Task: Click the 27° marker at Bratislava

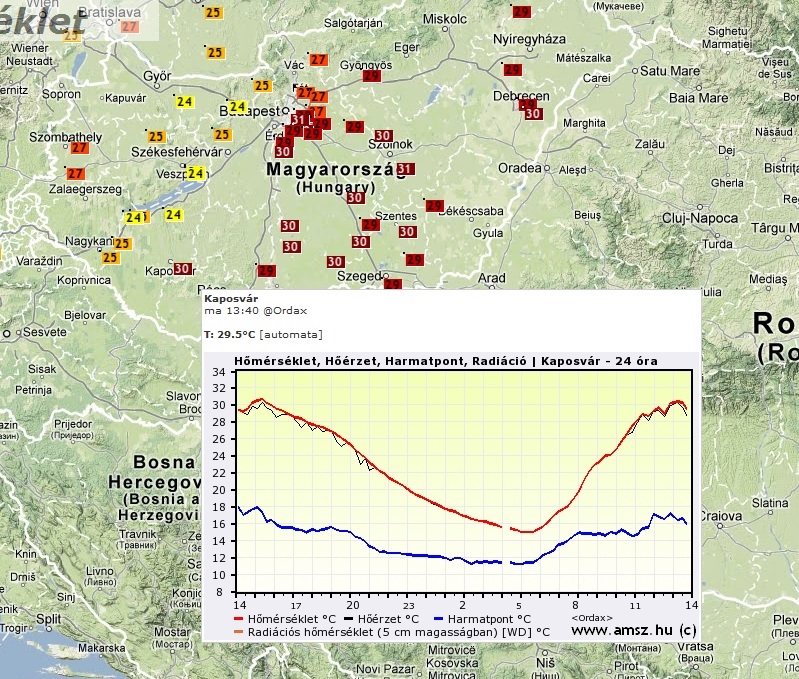Action: point(129,27)
